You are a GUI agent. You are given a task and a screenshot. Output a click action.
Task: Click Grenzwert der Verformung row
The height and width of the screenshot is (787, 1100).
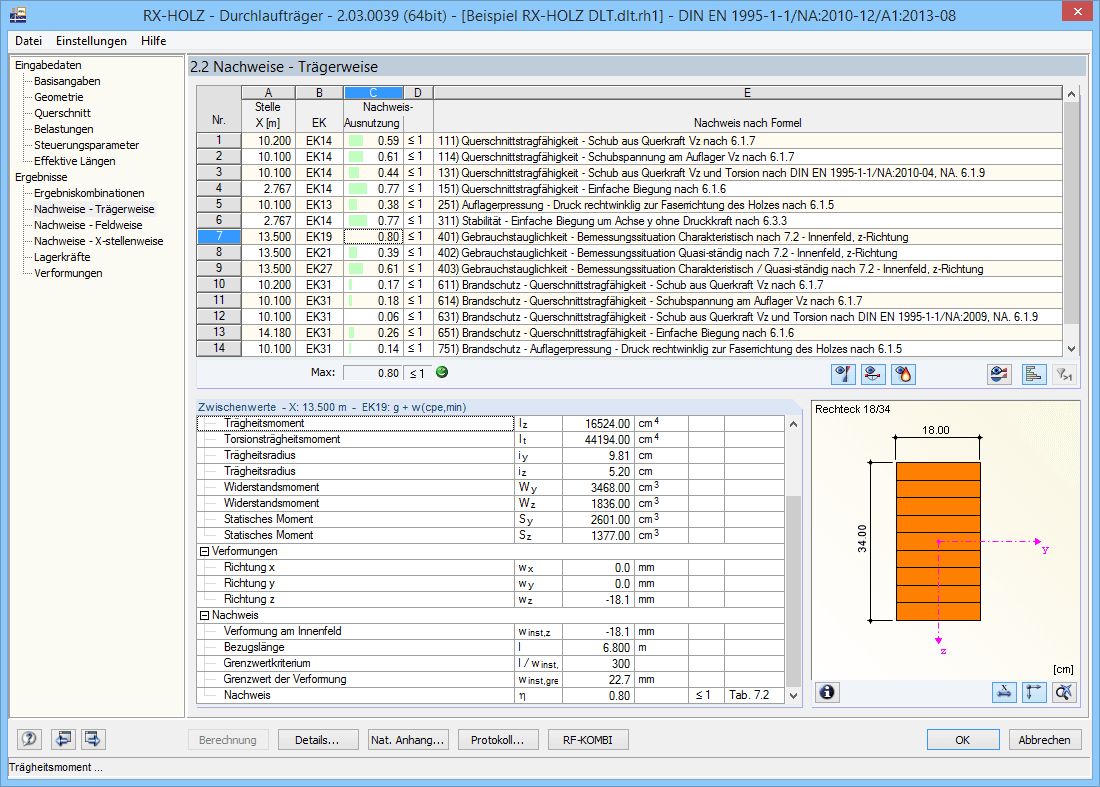490,679
